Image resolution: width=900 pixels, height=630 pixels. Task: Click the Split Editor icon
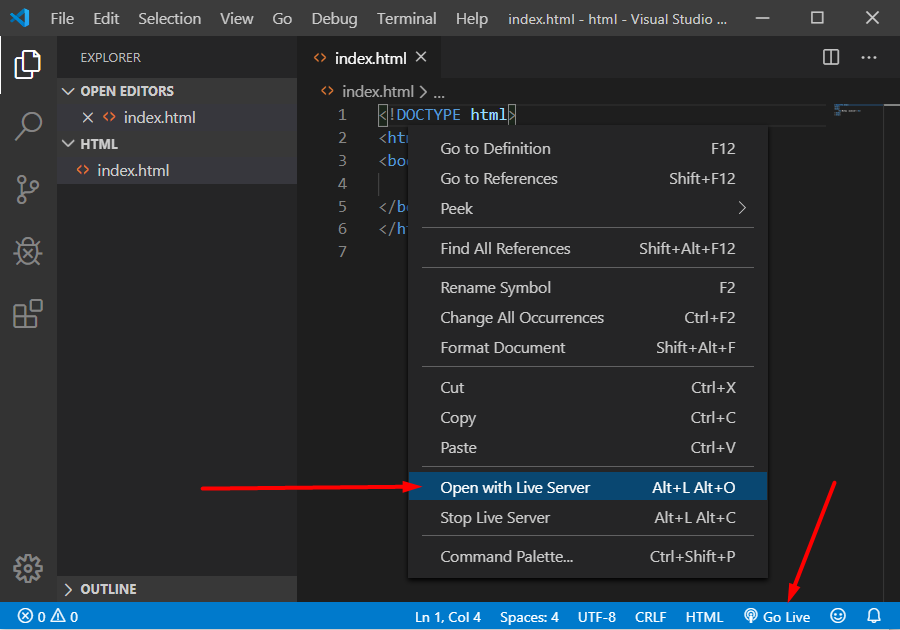[x=831, y=57]
